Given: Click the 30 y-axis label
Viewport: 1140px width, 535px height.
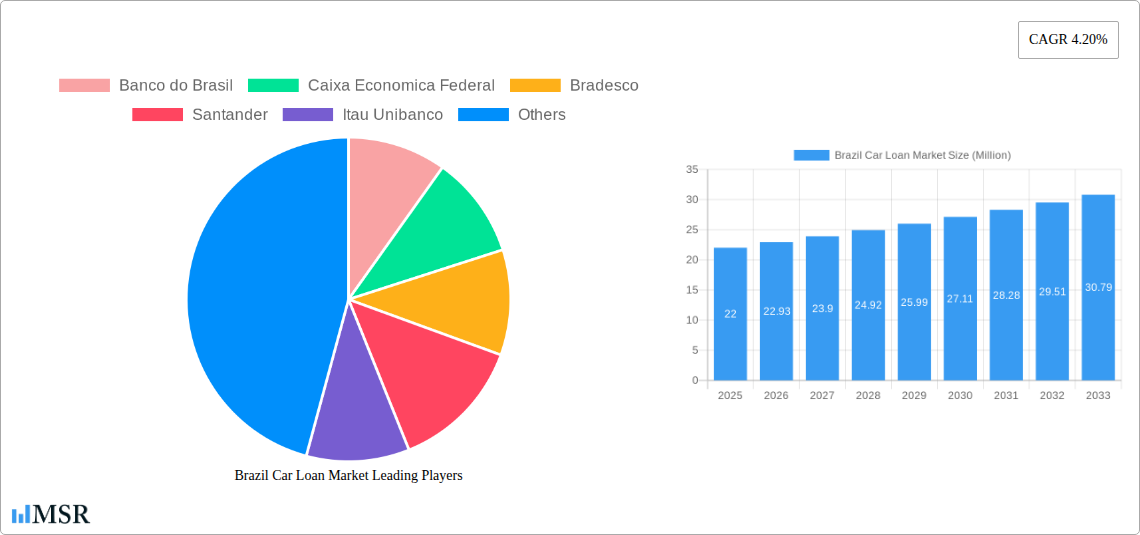Looking at the screenshot, I should (692, 200).
